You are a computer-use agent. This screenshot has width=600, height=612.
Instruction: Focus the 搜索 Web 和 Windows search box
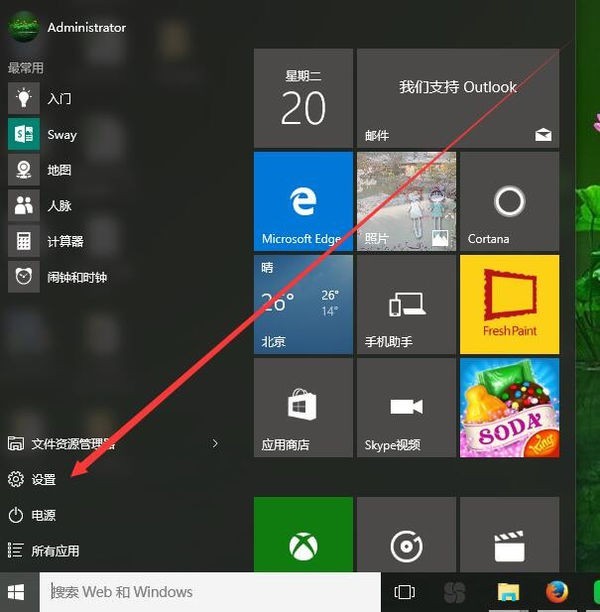(x=210, y=592)
